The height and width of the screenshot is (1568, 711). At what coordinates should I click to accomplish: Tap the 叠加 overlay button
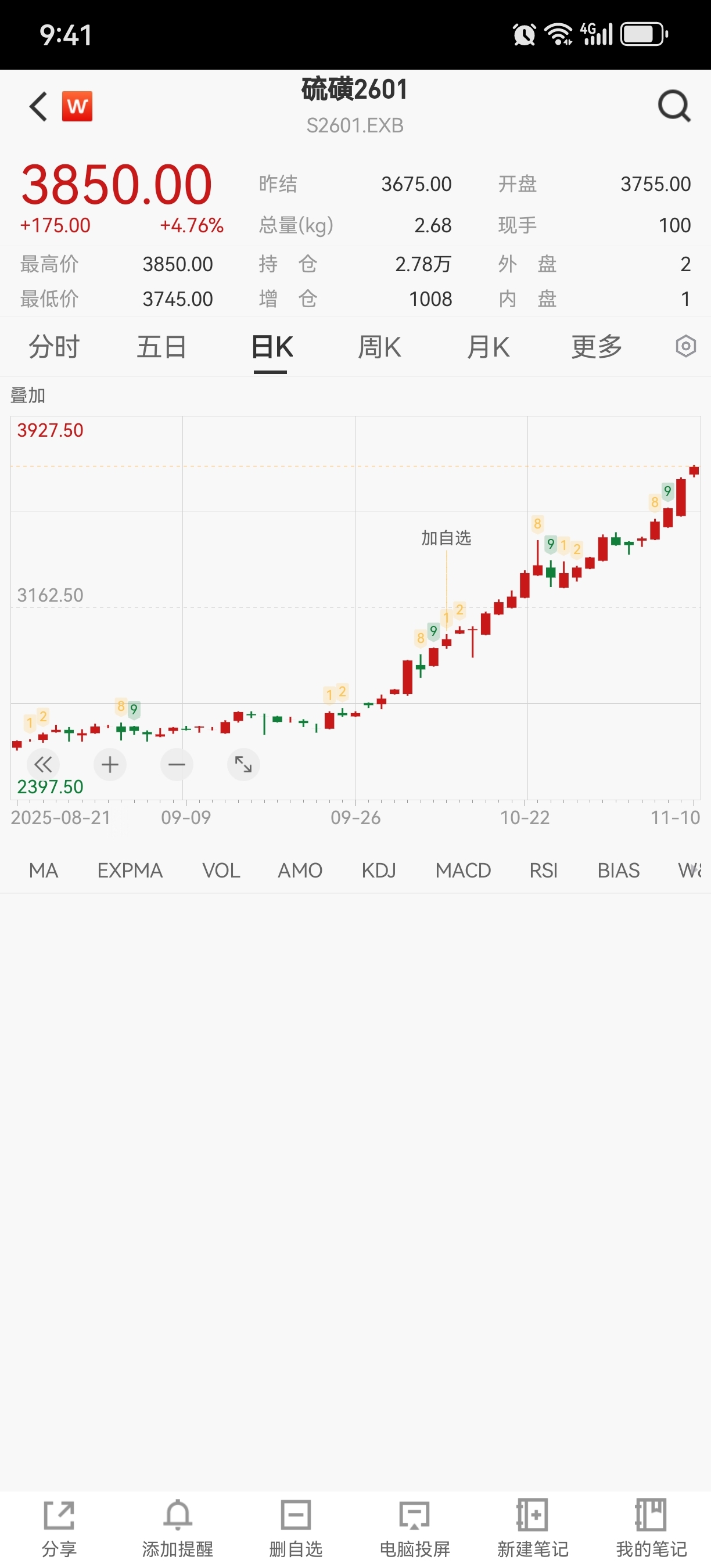[28, 395]
